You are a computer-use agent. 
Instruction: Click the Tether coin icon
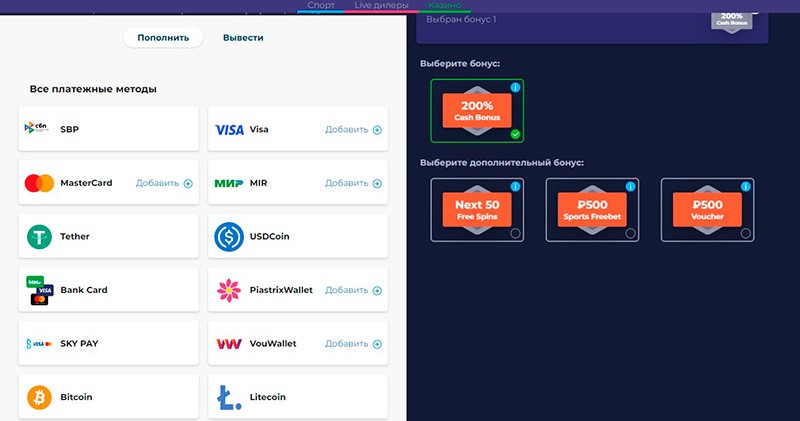39,237
